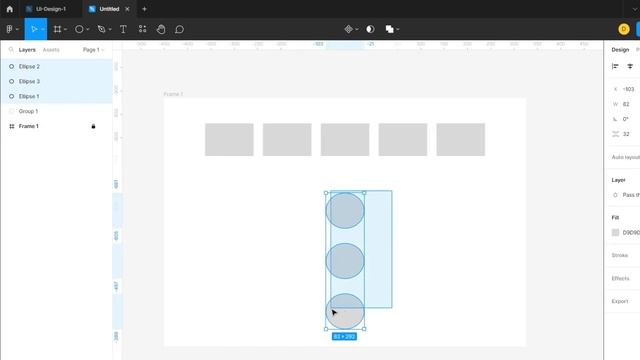
Task: Open the Pass through blend mode dropdown
Action: pos(631,195)
